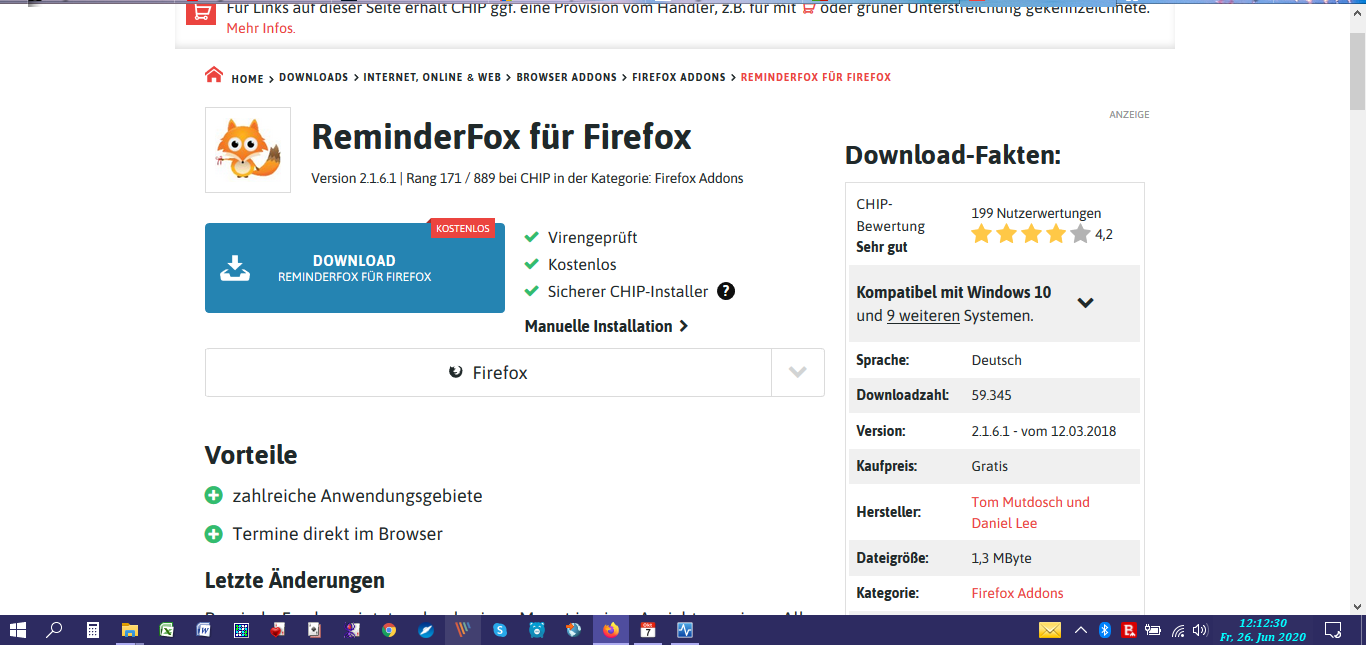This screenshot has height=645, width=1366.
Task: Click the ANZEIGE label
Action: 1129,115
